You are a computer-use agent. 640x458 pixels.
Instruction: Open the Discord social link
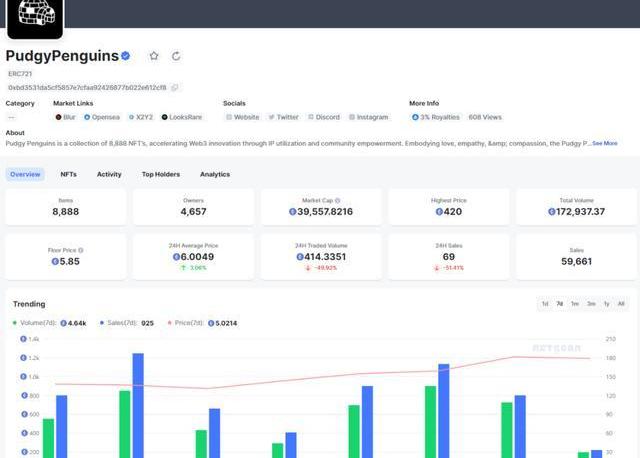(324, 117)
